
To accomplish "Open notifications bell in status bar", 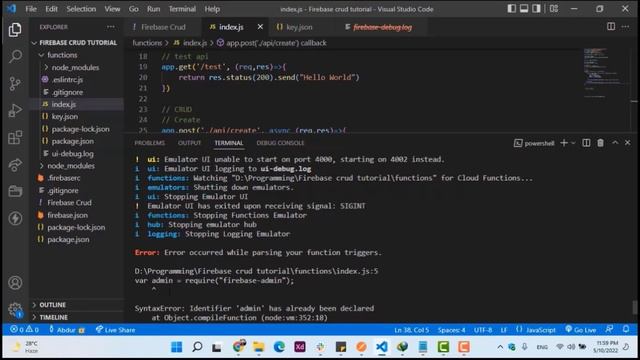I will pyautogui.click(x=626, y=329).
